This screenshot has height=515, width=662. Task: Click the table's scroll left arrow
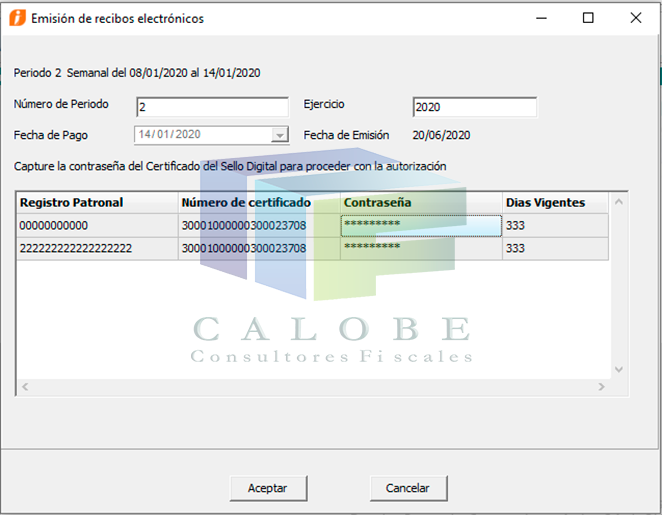tap(25, 387)
